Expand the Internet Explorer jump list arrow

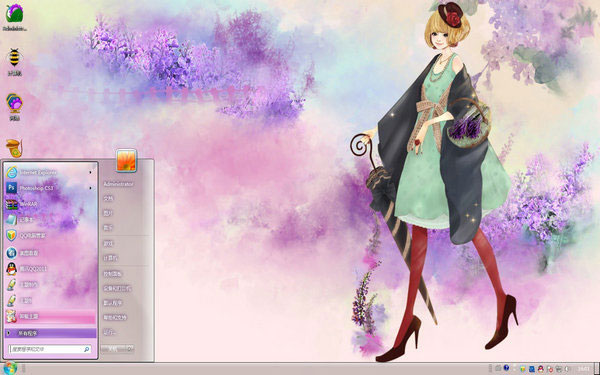91,173
